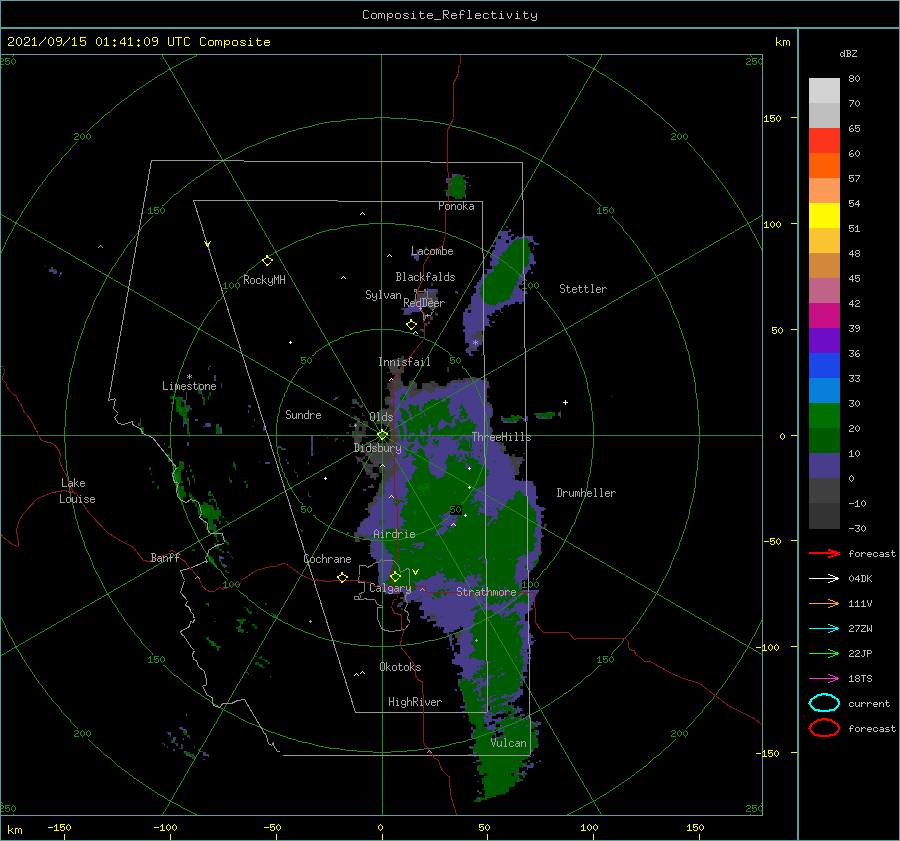The width and height of the screenshot is (900, 841).
Task: Click the dBZ heading above the color scale
Action: [x=848, y=54]
